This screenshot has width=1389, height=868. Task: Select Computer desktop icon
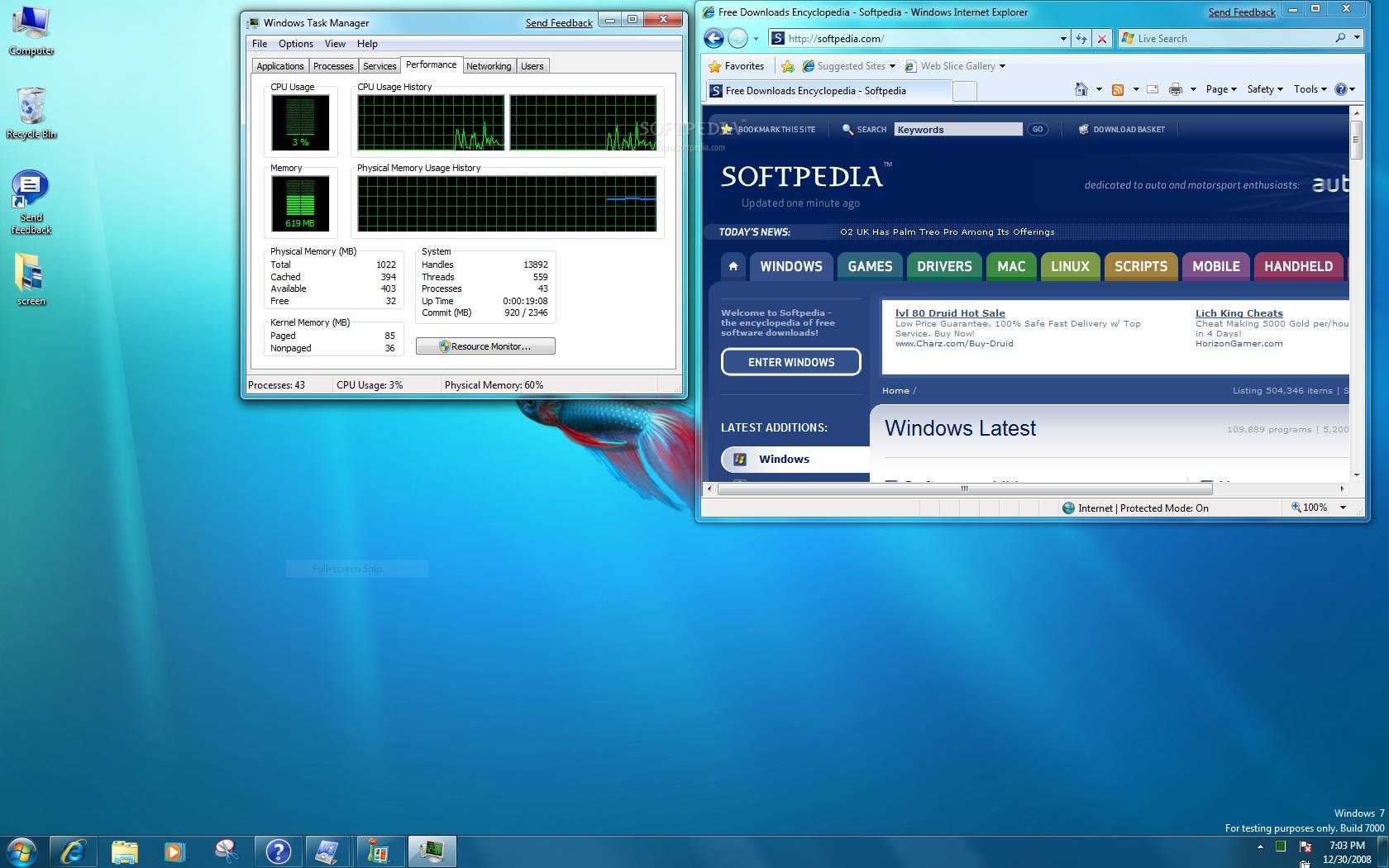tap(31, 31)
